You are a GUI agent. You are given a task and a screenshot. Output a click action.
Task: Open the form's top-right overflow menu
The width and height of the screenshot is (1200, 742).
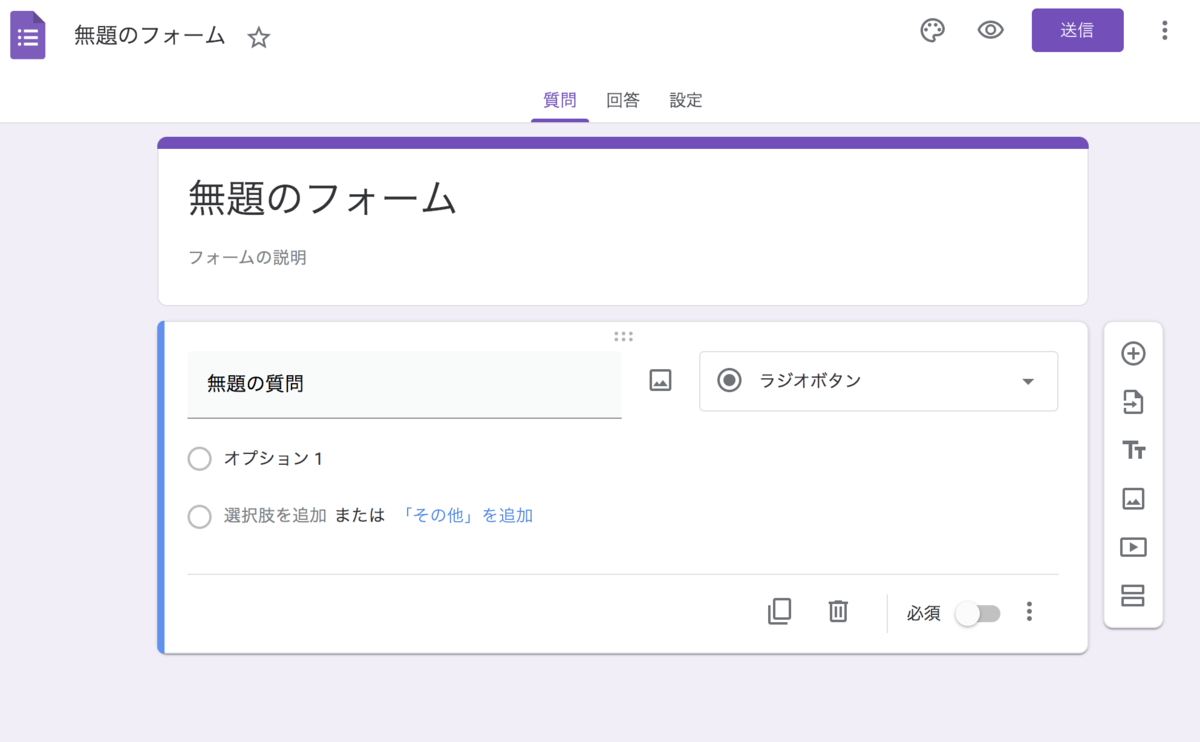point(1164,31)
